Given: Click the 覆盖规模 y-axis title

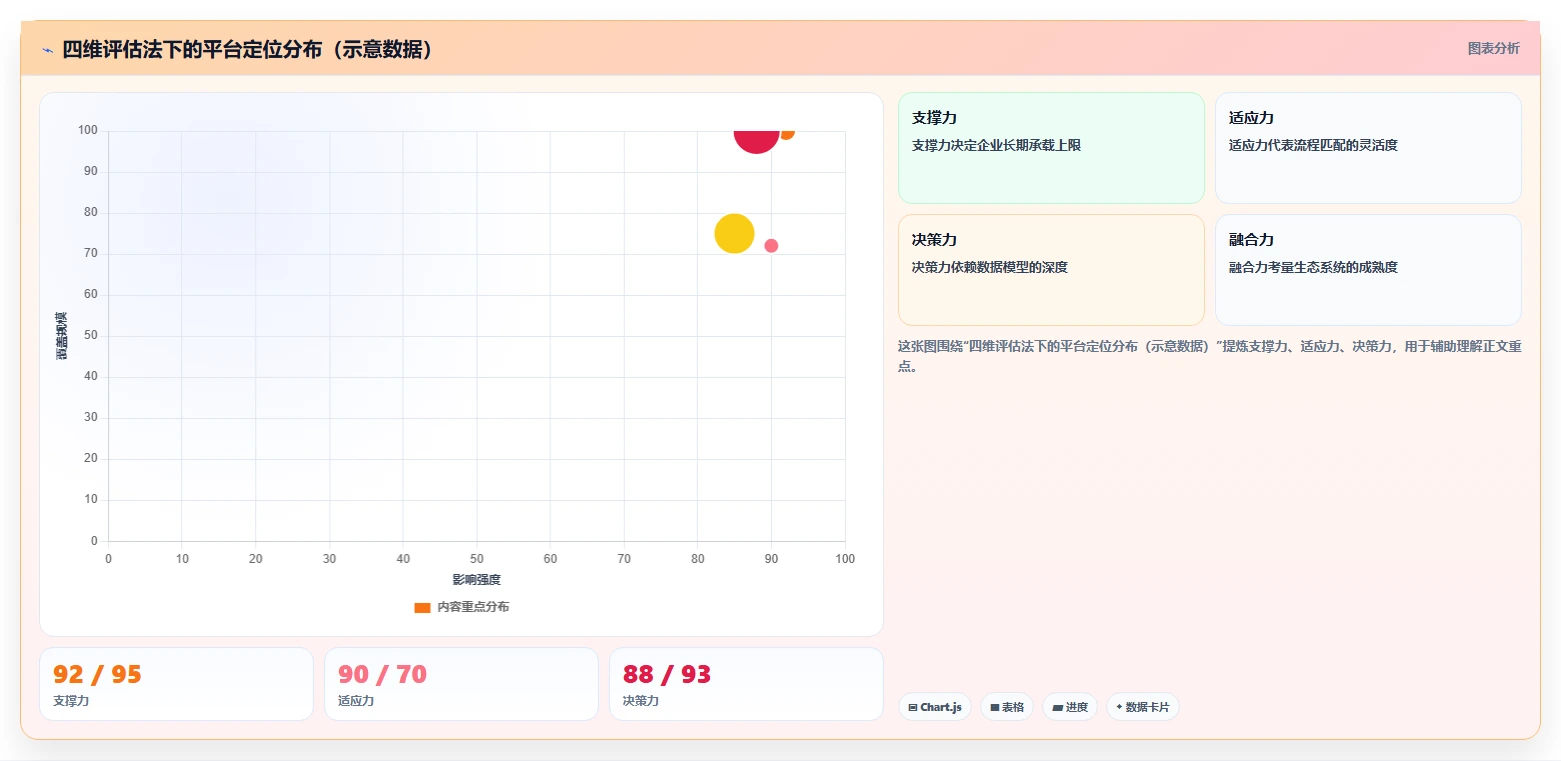Looking at the screenshot, I should [62, 336].
